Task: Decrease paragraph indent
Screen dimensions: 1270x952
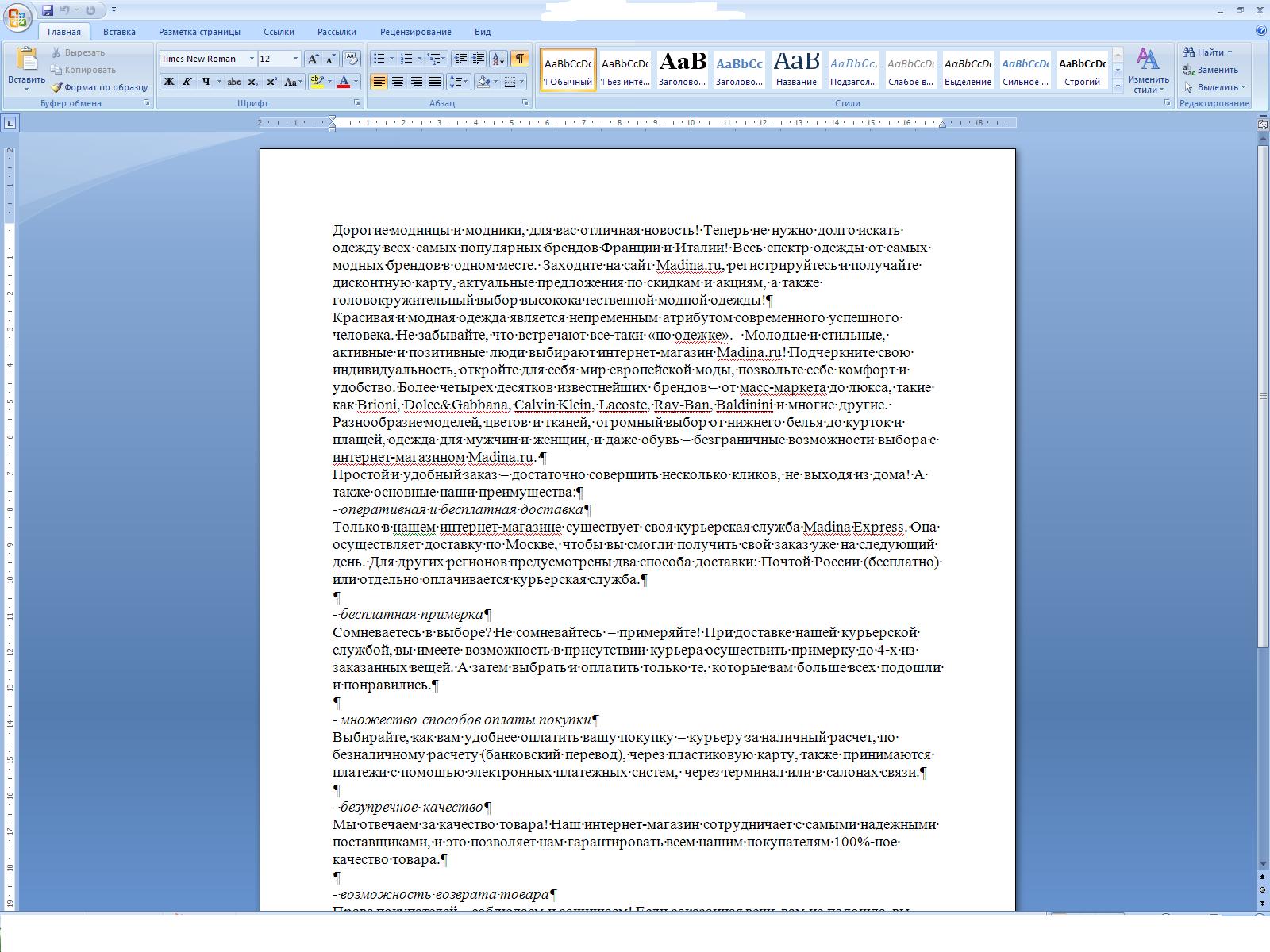Action: (460, 59)
